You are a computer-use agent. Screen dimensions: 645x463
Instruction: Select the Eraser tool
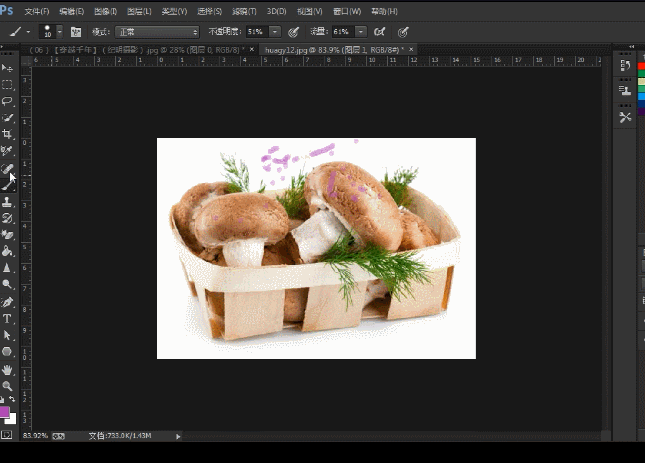click(x=7, y=235)
